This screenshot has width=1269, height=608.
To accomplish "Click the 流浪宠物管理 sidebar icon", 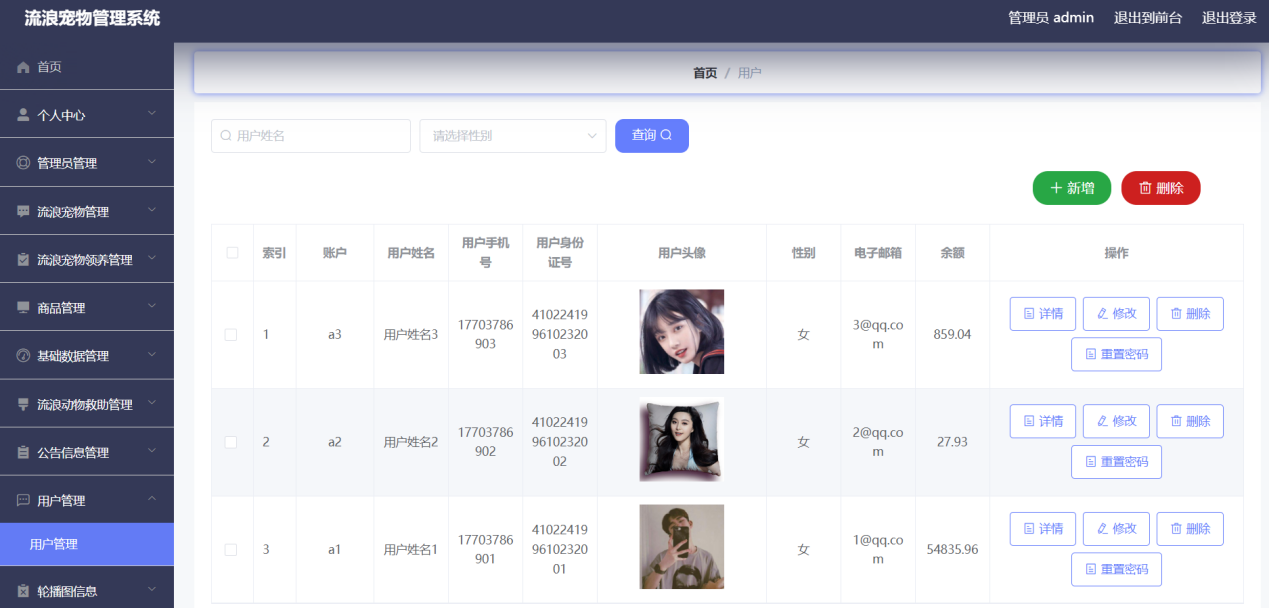I will tap(23, 210).
